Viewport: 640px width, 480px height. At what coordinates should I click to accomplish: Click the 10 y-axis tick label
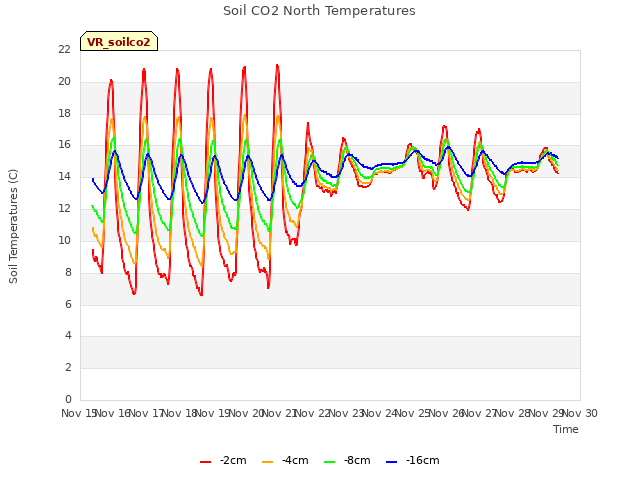64,240
